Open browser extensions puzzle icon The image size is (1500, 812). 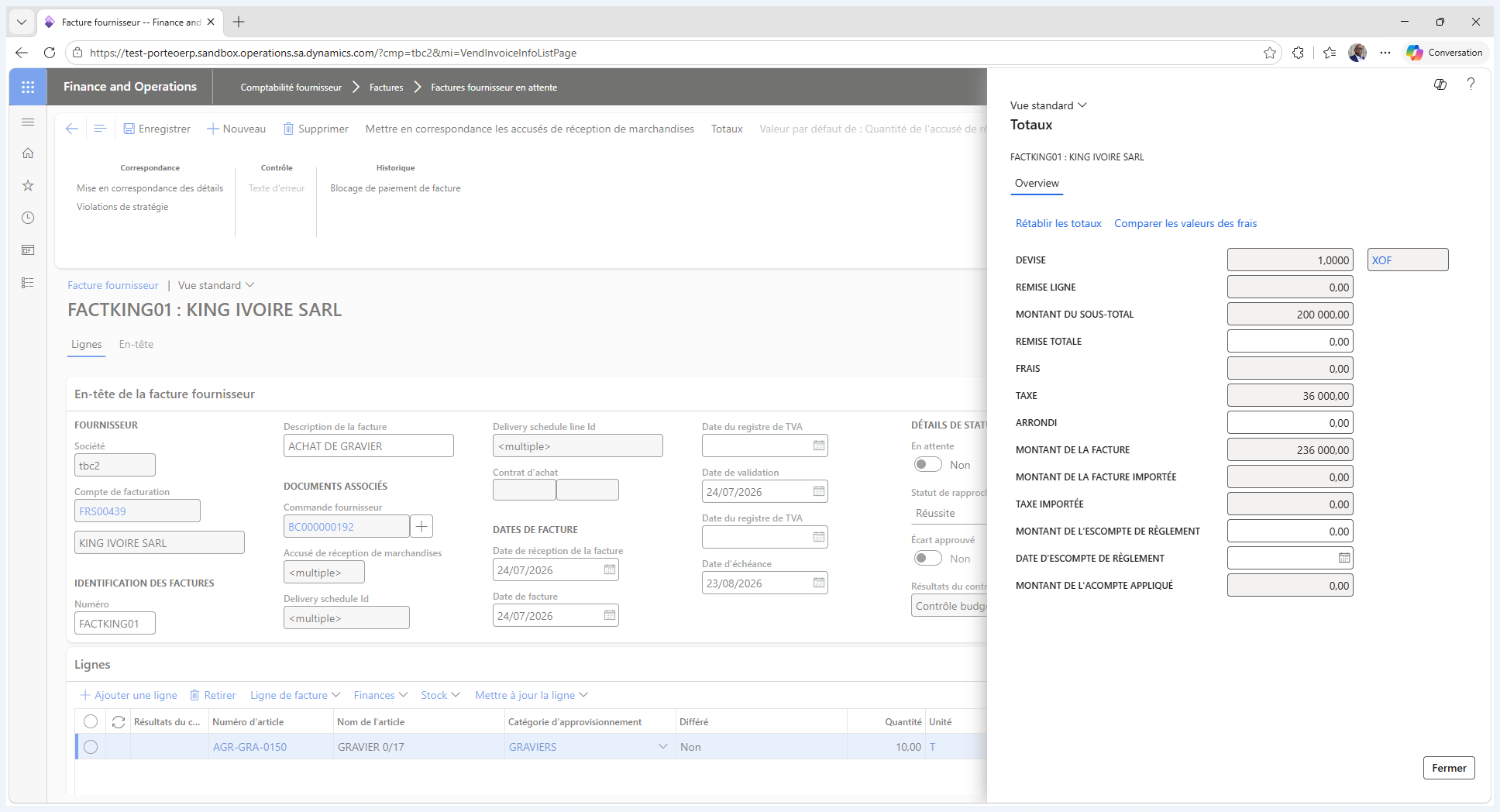[1299, 53]
